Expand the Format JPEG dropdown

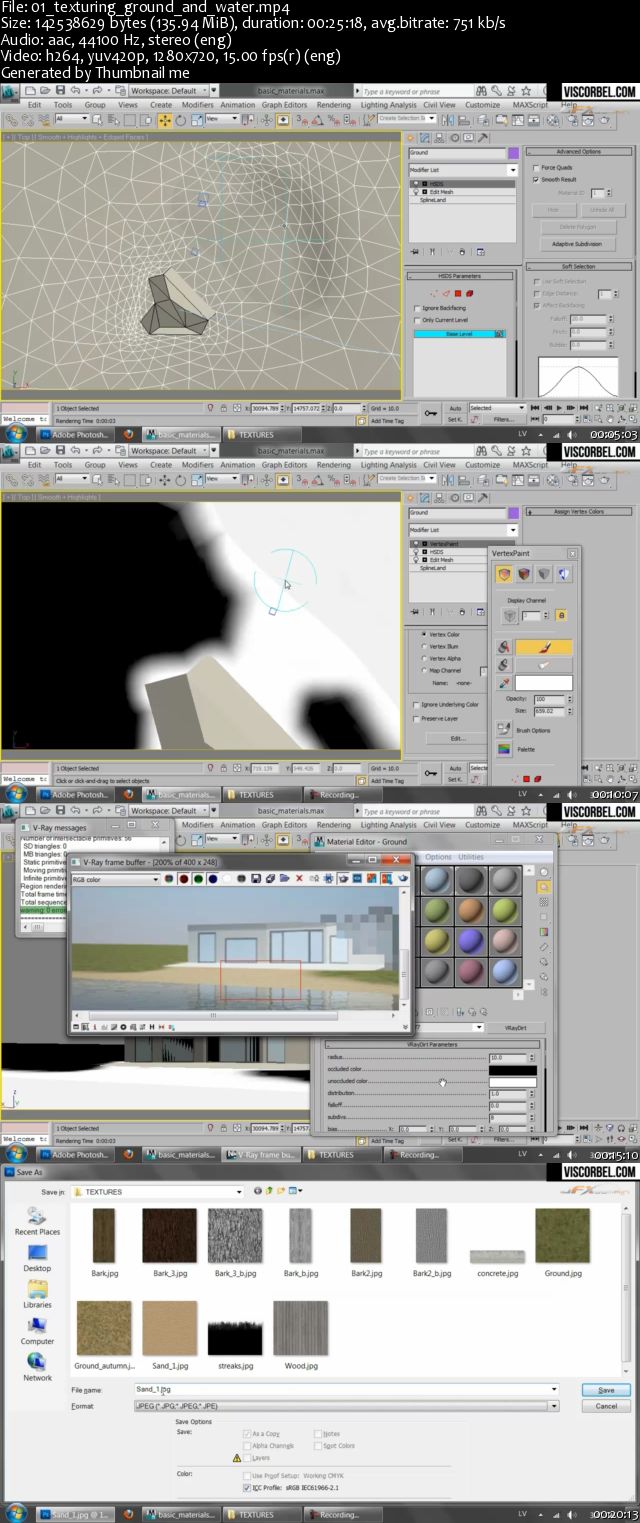345,1406
